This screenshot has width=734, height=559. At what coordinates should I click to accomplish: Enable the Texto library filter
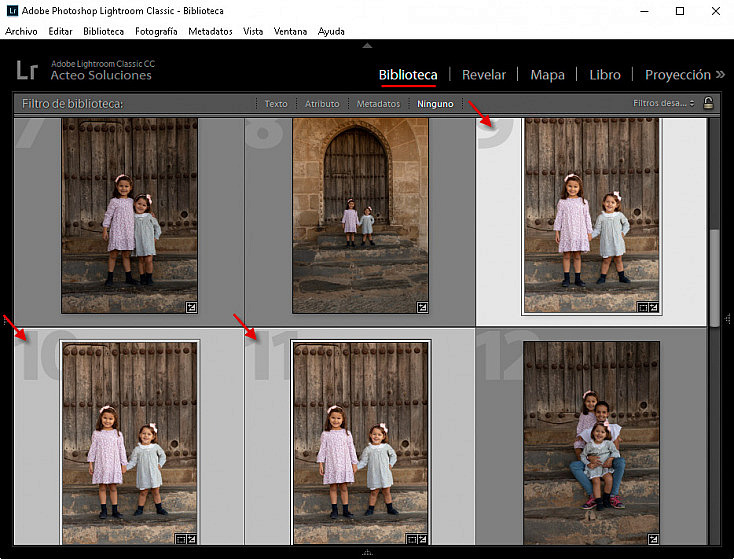click(276, 103)
